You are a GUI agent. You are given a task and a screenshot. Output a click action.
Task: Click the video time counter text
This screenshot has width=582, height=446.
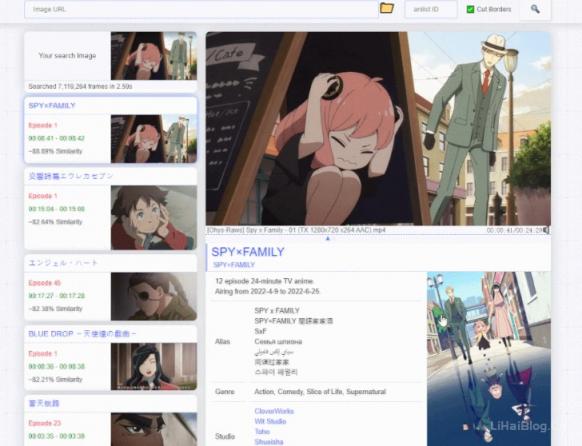point(514,230)
